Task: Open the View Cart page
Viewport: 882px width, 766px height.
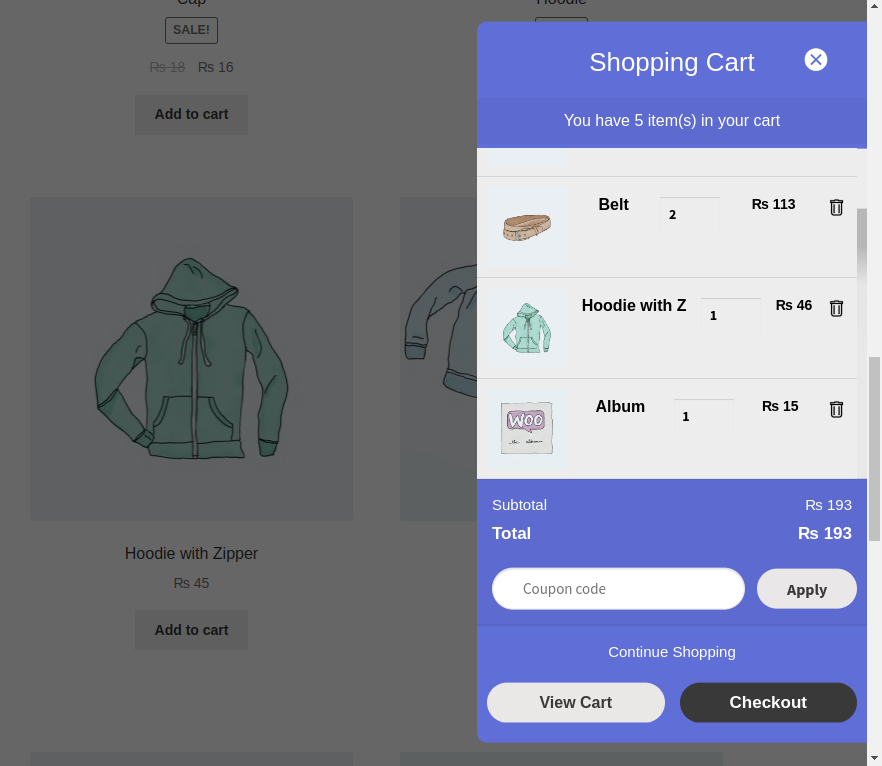Action: point(575,702)
